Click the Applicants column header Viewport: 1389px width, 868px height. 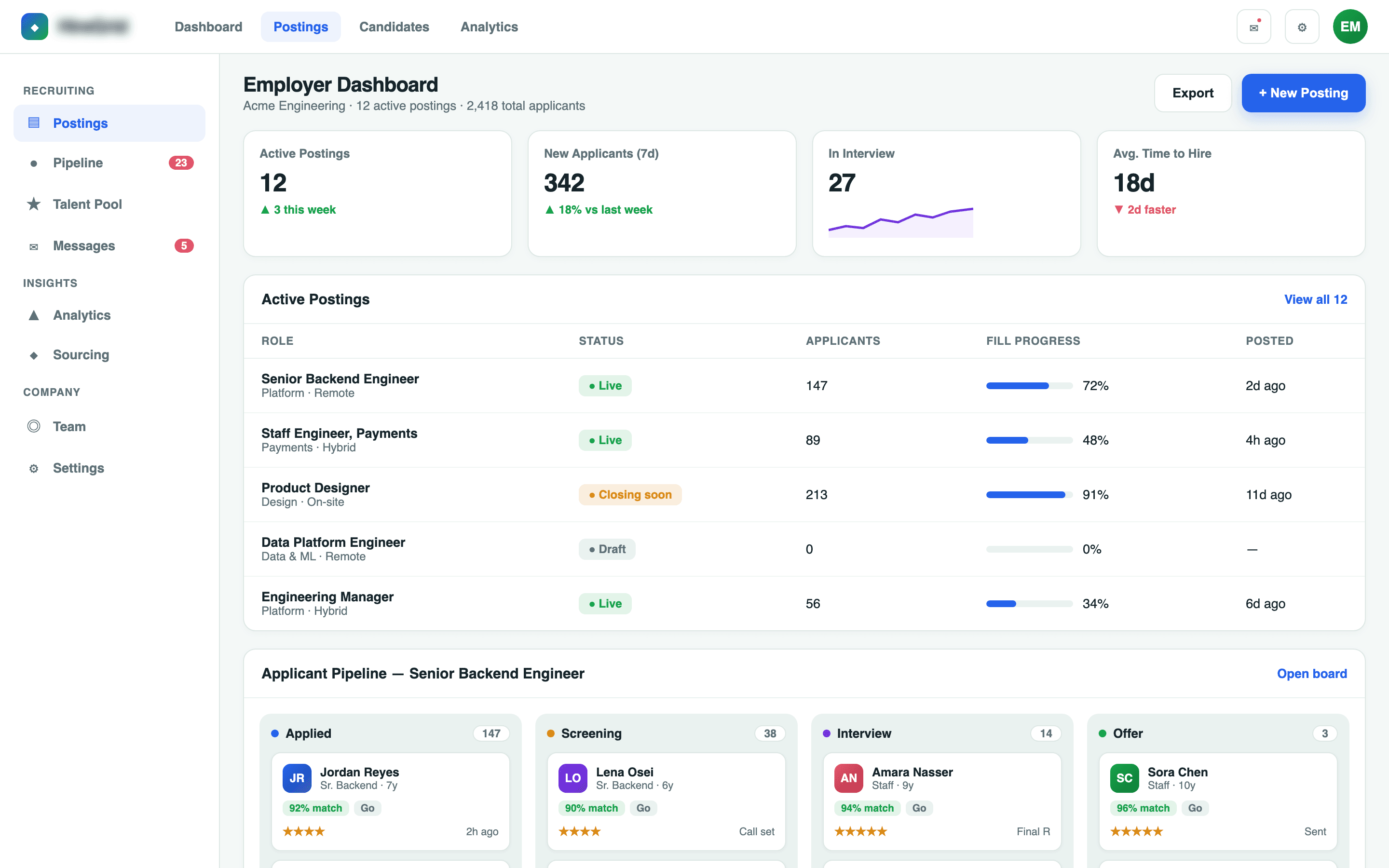(x=843, y=341)
